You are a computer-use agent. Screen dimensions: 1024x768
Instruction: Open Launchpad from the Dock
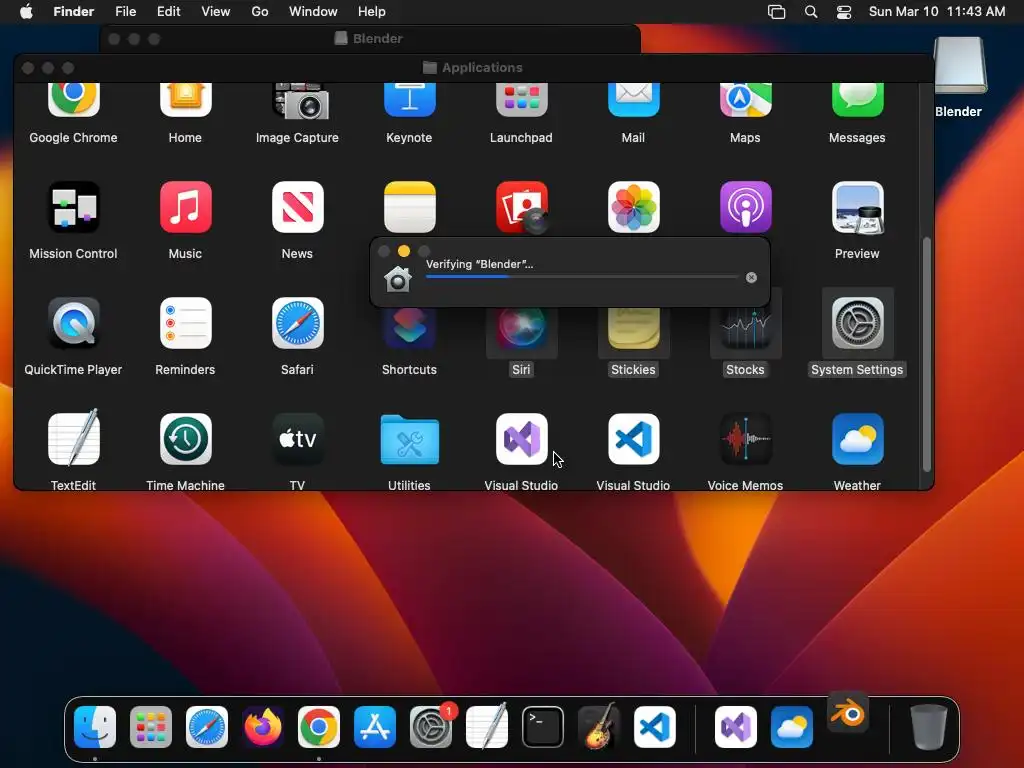(x=151, y=727)
